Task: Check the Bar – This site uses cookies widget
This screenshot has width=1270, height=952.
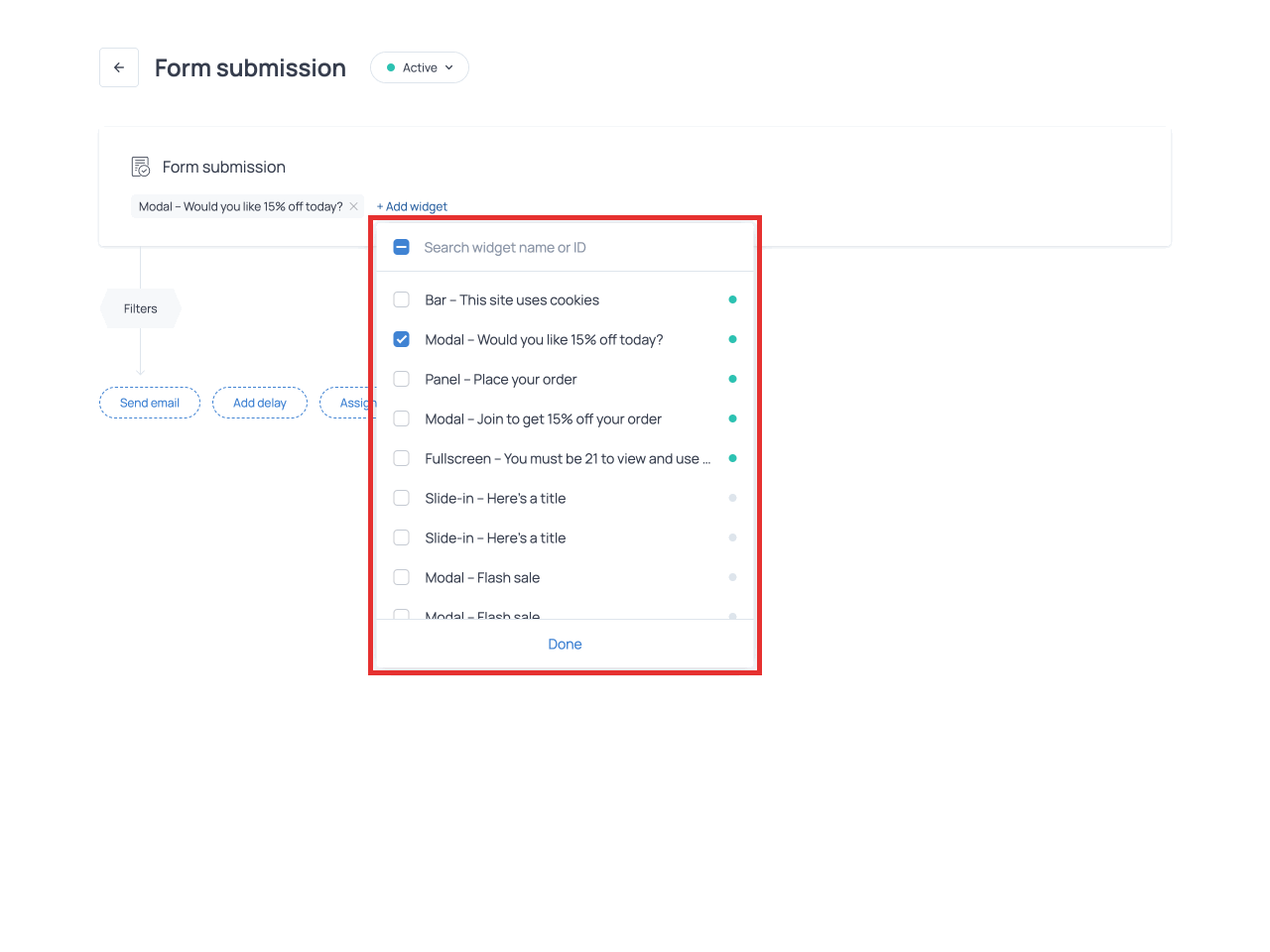Action: [401, 298]
